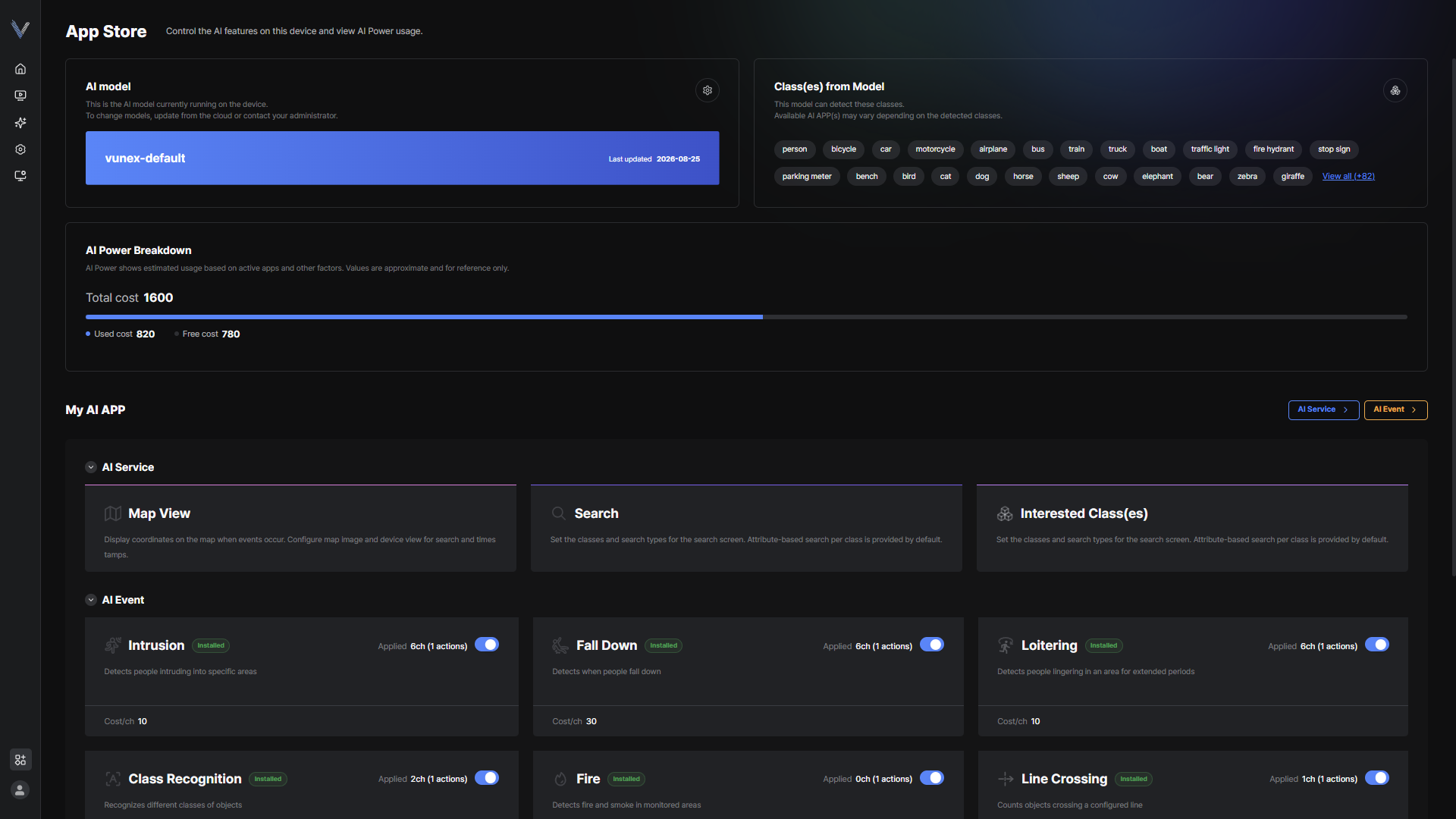Open the Home page from the sidebar
Image resolution: width=1456 pixels, height=819 pixels.
(x=20, y=69)
